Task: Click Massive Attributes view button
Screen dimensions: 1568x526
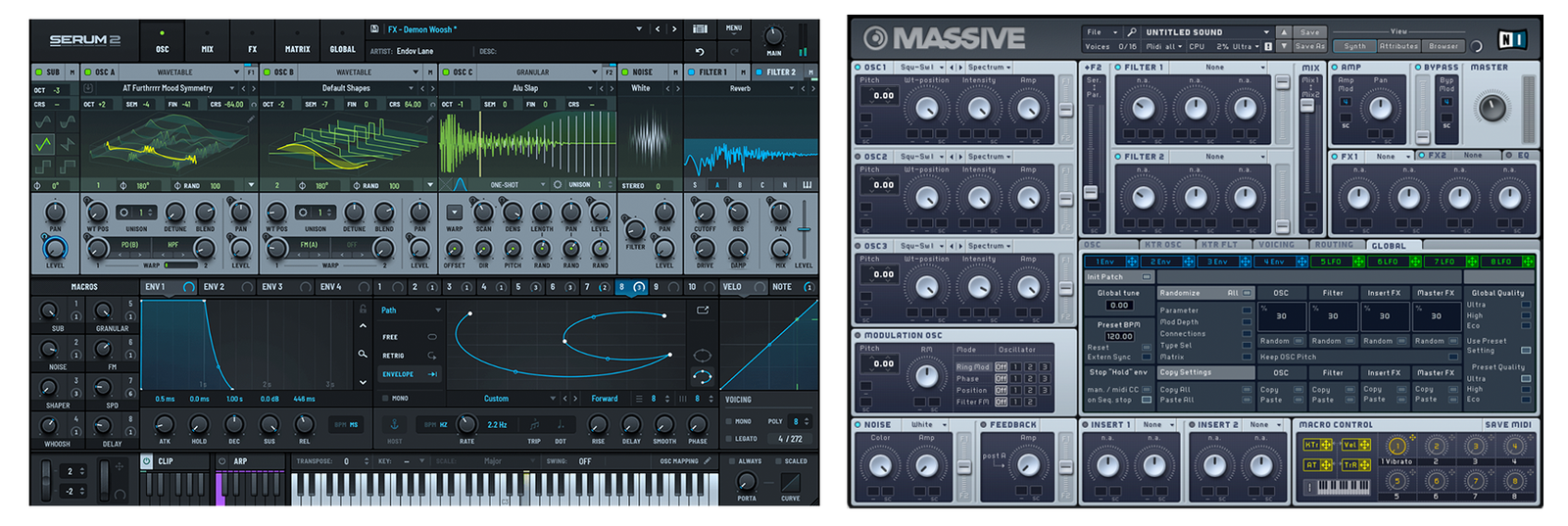Action: pos(1398,46)
